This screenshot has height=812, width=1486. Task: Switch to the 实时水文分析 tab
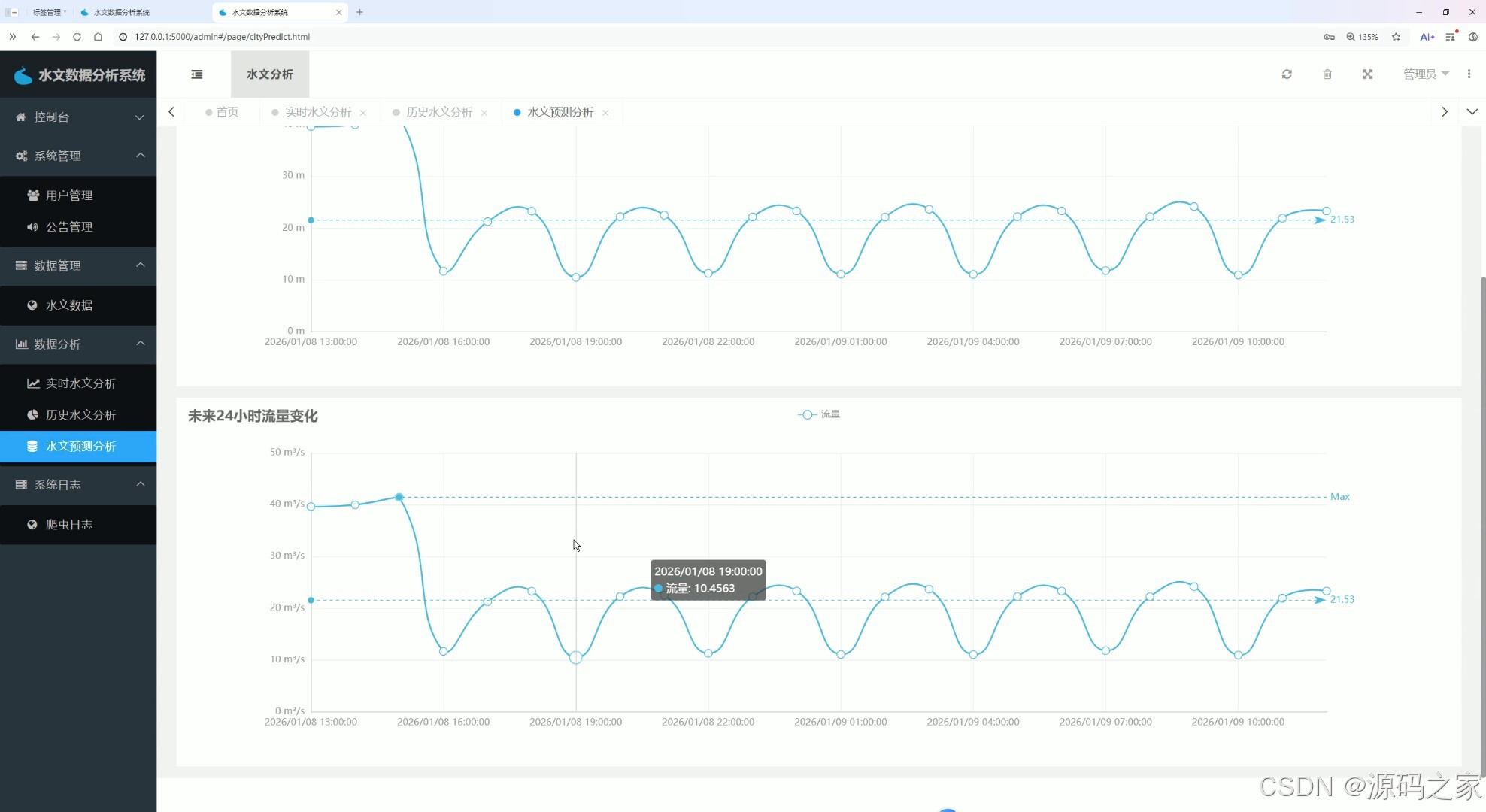[x=317, y=112]
